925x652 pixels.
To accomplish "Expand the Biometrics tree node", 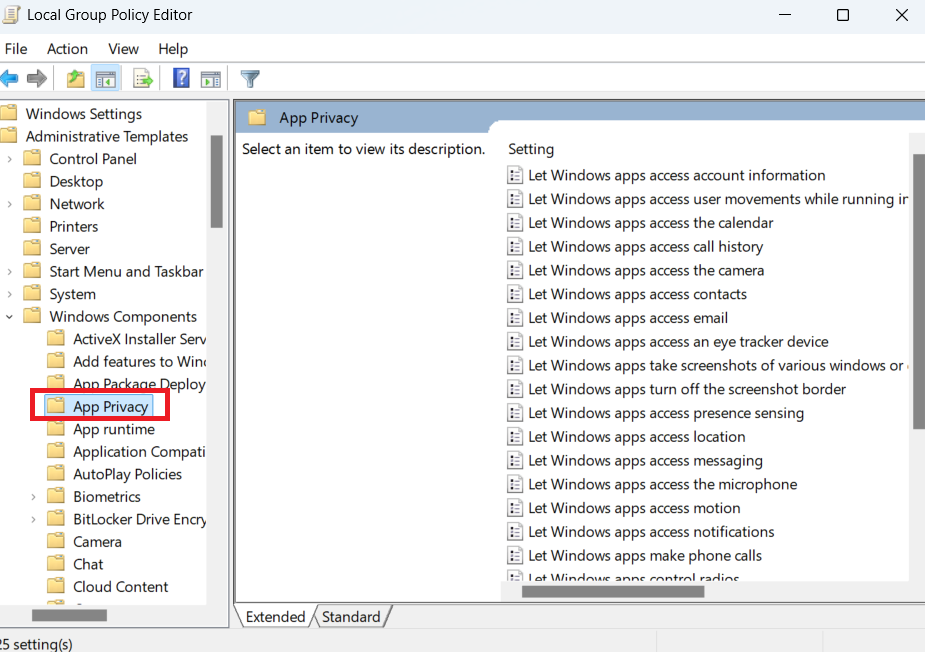I will point(33,497).
